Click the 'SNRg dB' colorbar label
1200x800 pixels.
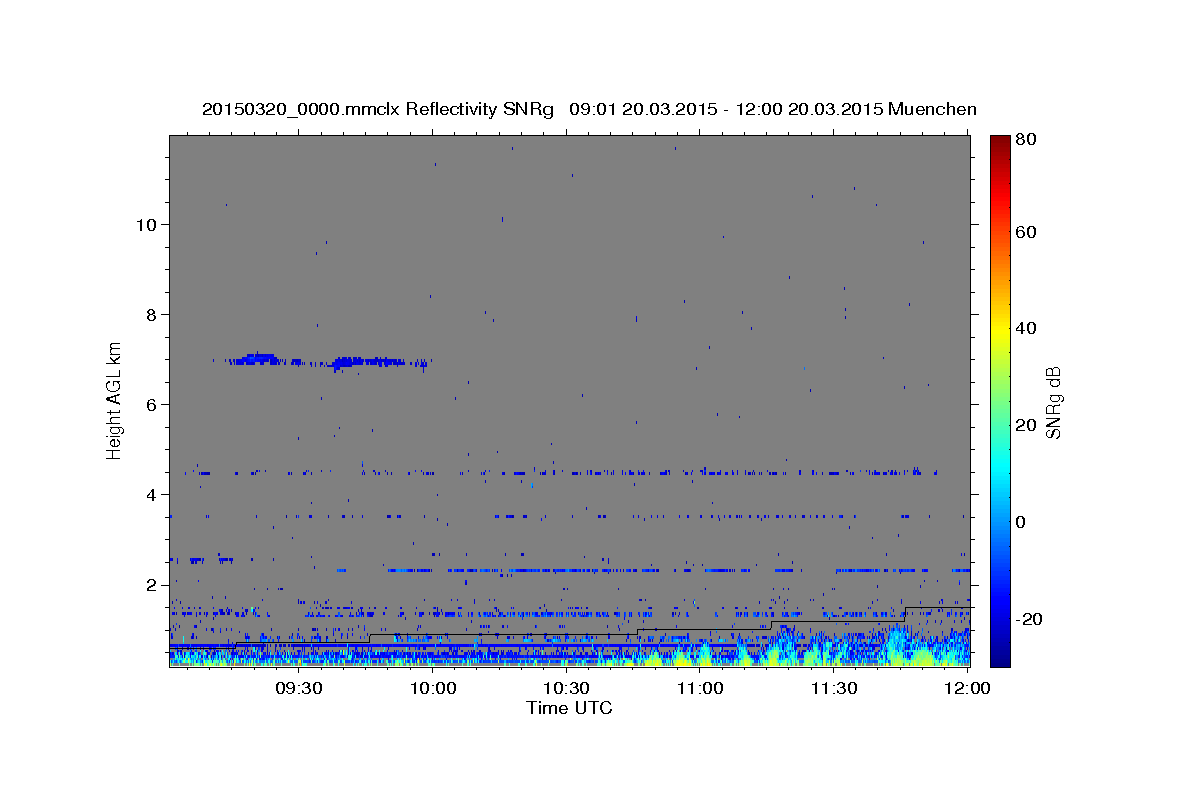[1053, 402]
